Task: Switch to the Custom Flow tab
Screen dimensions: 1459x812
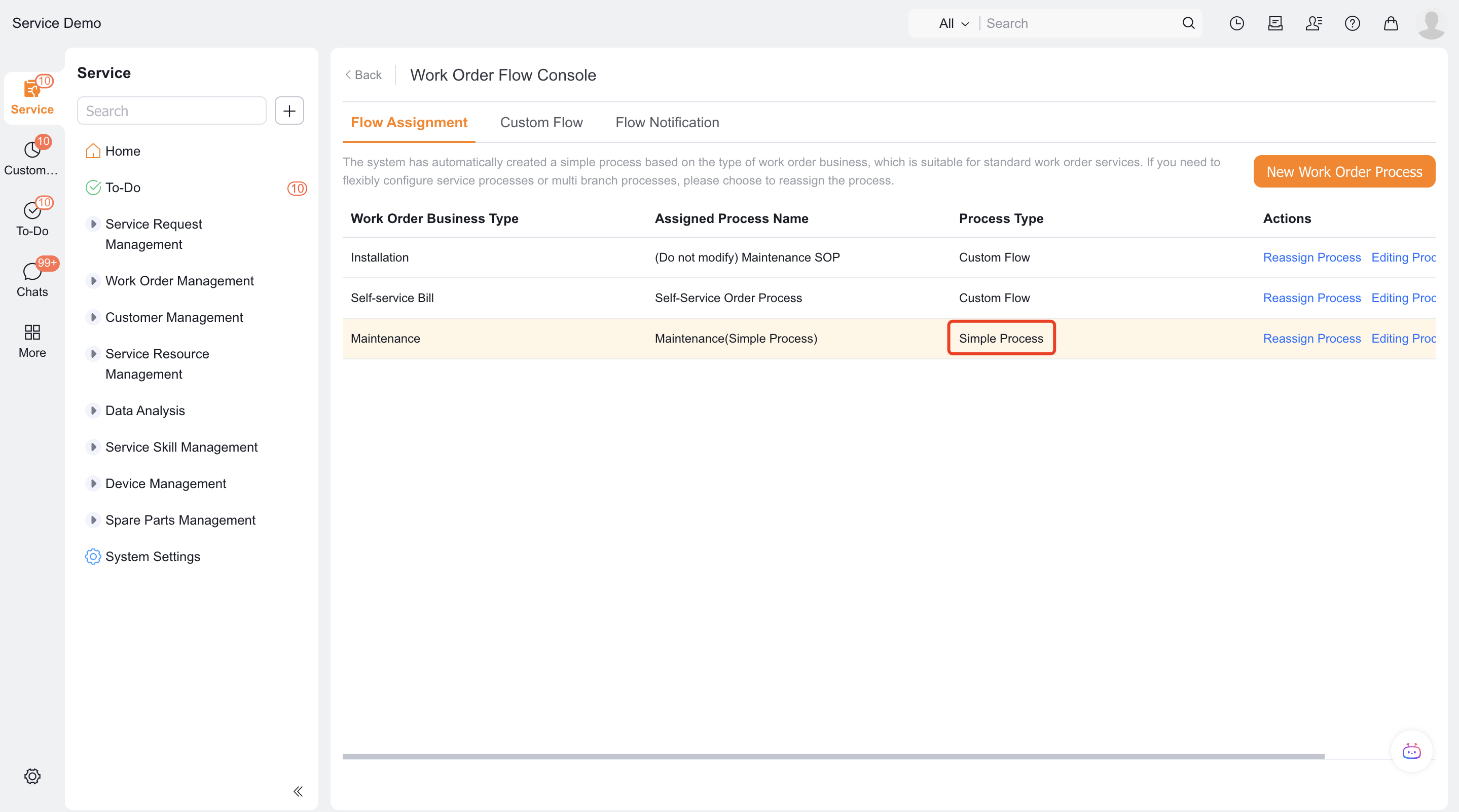Action: point(541,122)
